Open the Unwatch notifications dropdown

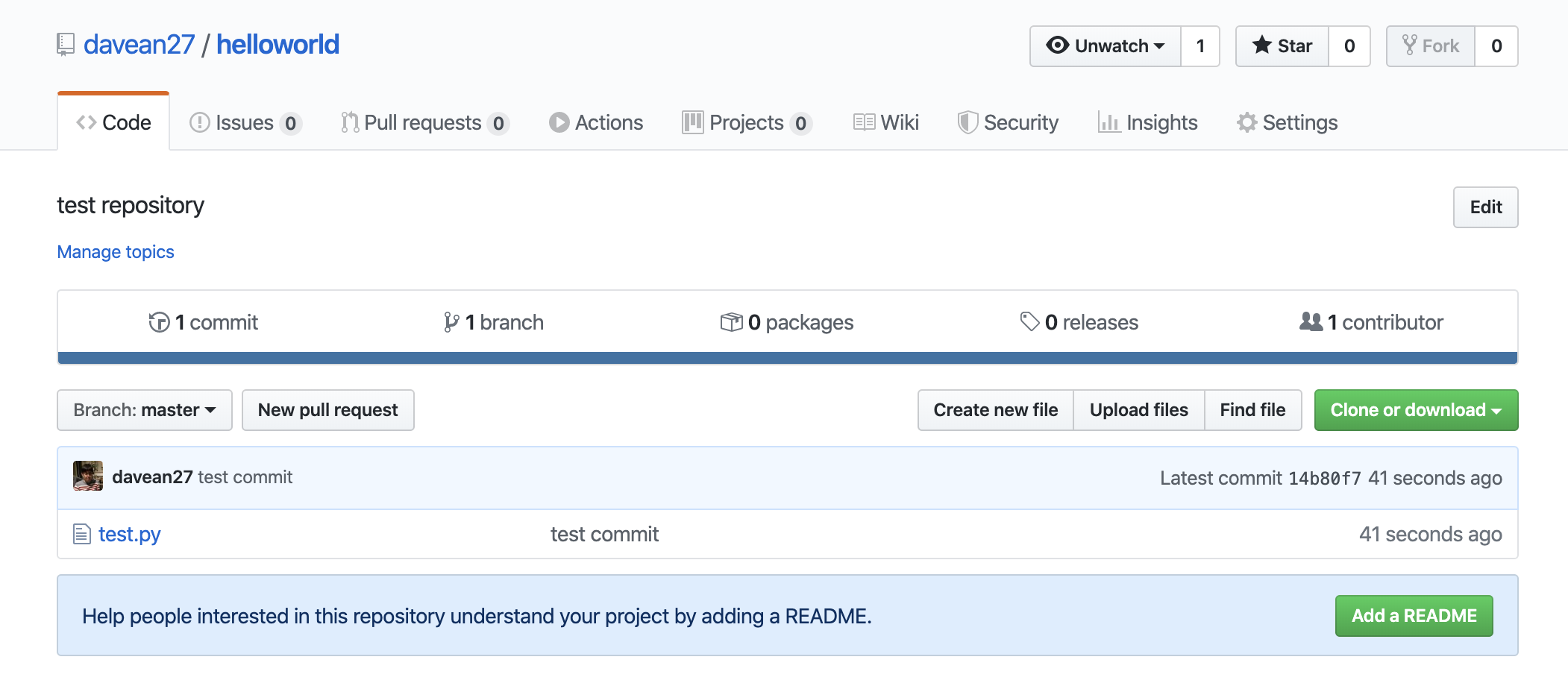[x=1106, y=46]
